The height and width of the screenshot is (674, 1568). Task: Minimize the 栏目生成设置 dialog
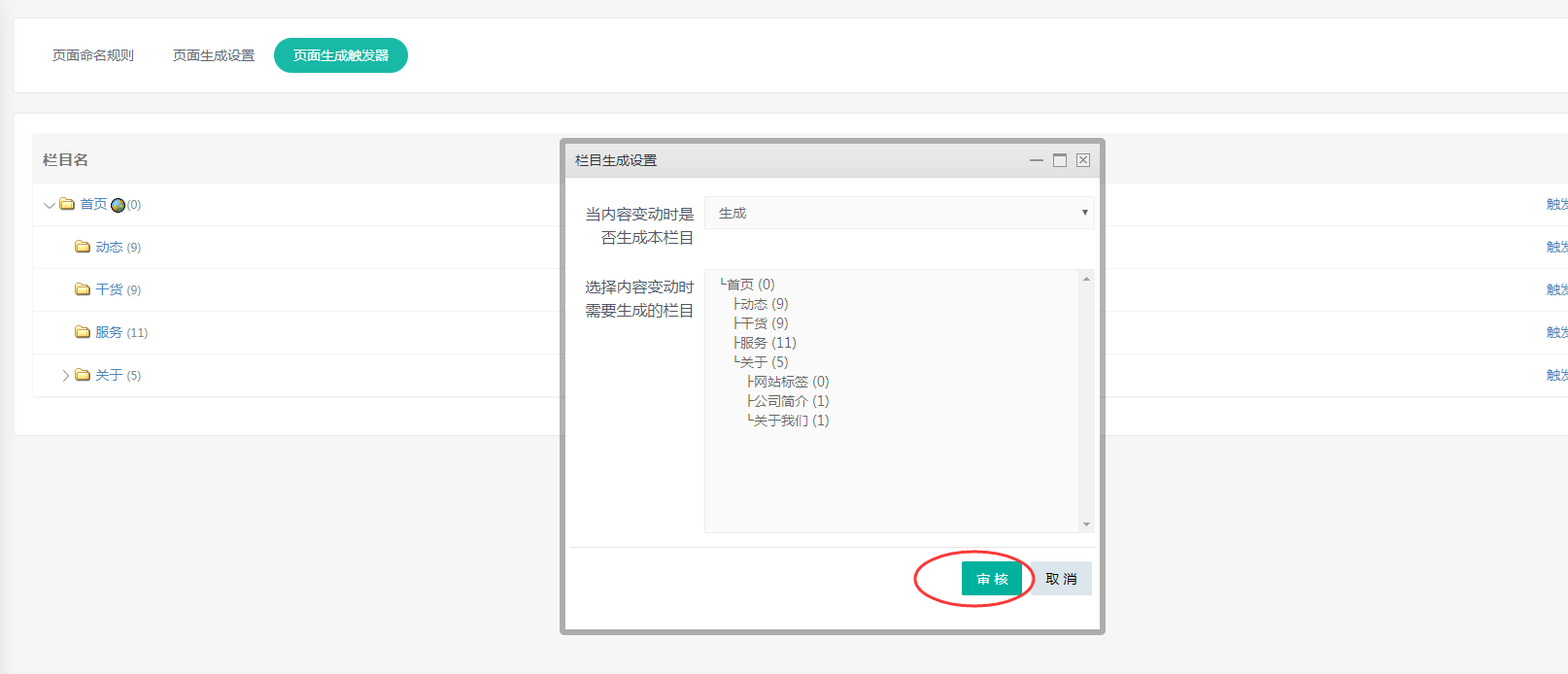point(1037,160)
